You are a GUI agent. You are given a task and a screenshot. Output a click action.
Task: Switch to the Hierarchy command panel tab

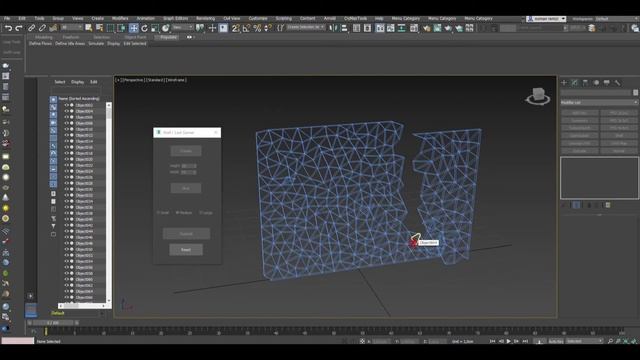pyautogui.click(x=585, y=83)
